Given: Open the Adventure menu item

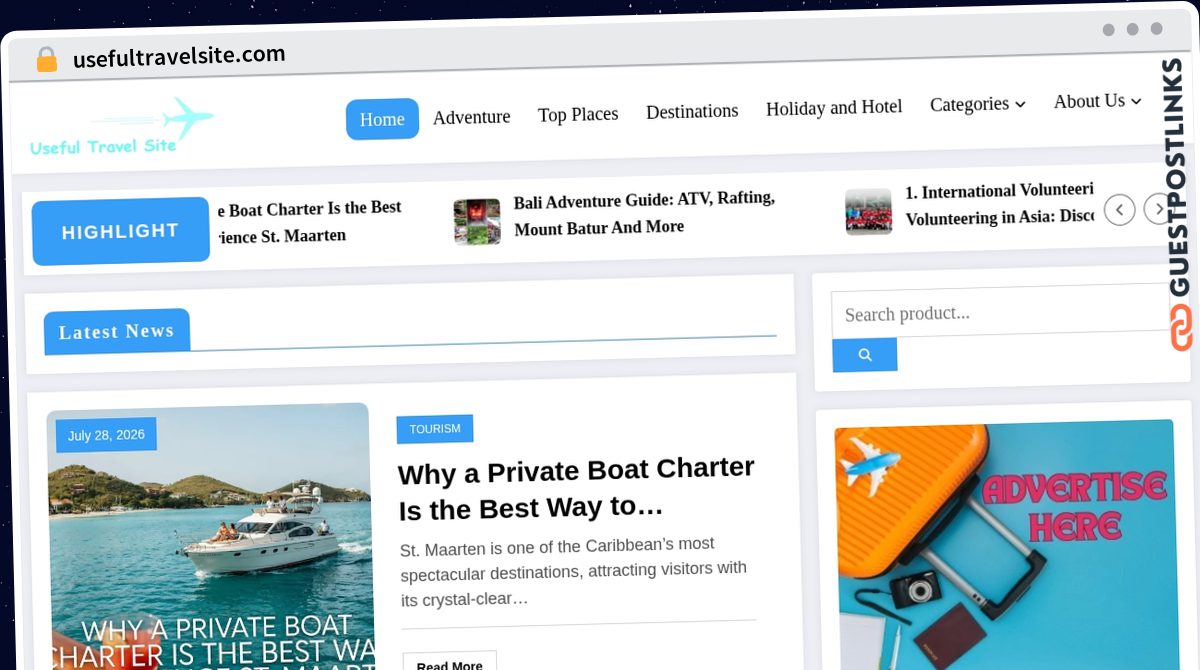Looking at the screenshot, I should tap(472, 117).
